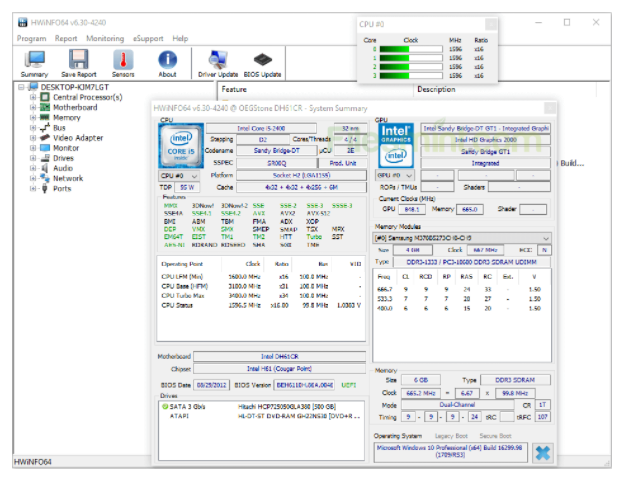Click the Video Adapter card icon
This screenshot has height=477, width=628.
45,138
